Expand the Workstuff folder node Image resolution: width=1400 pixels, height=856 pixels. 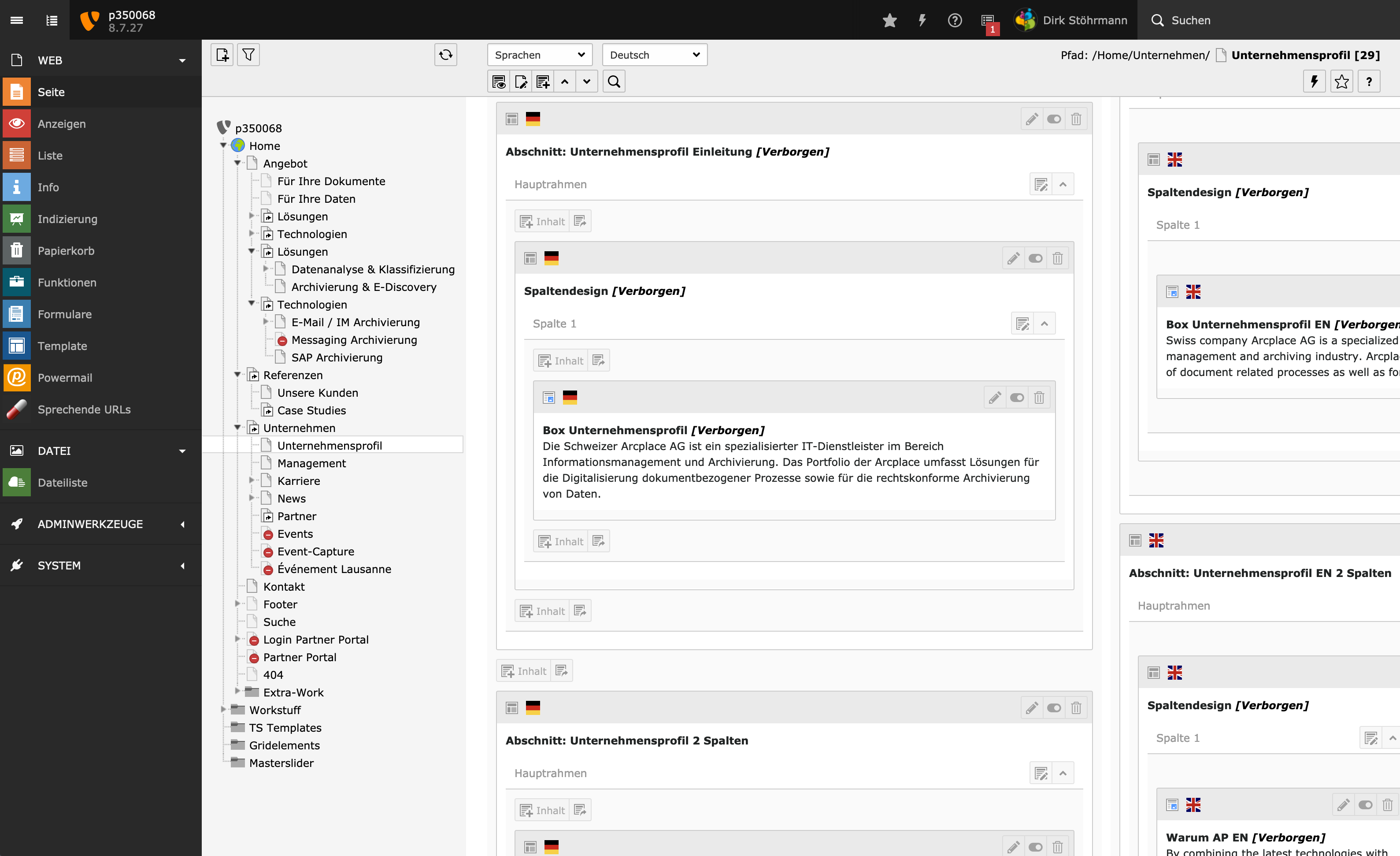[x=224, y=709]
